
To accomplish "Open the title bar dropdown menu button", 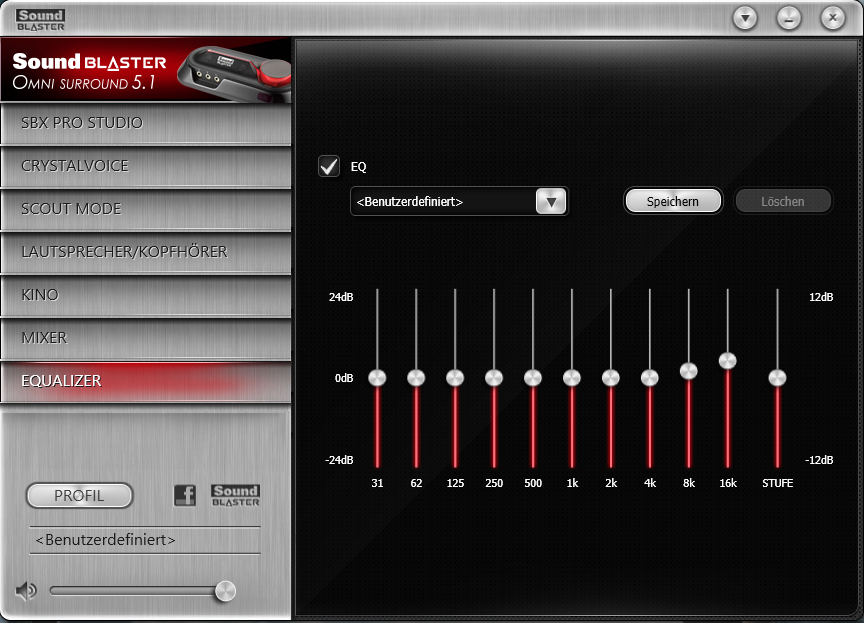I will click(x=745, y=18).
